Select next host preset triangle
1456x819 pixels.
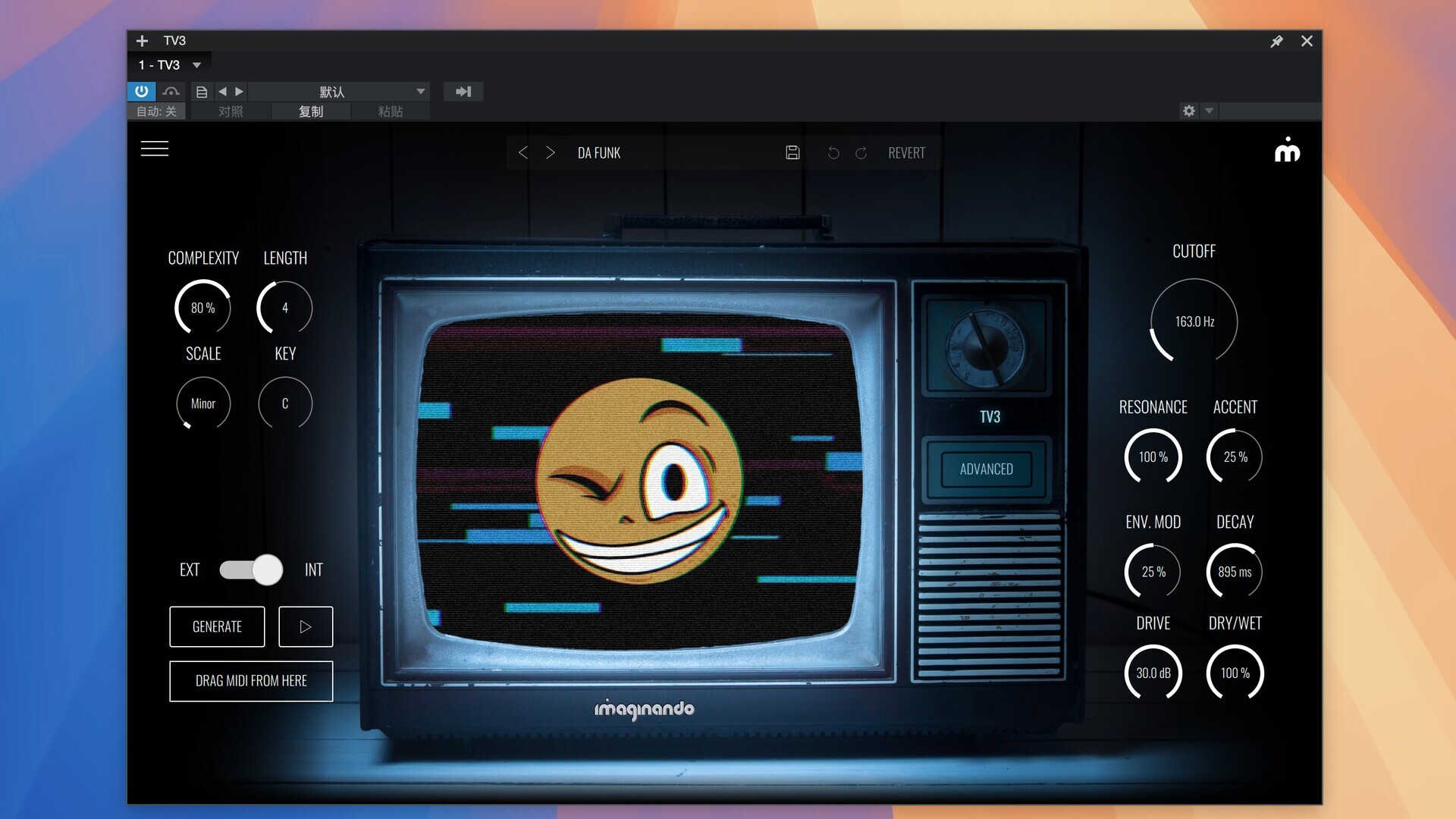point(239,91)
